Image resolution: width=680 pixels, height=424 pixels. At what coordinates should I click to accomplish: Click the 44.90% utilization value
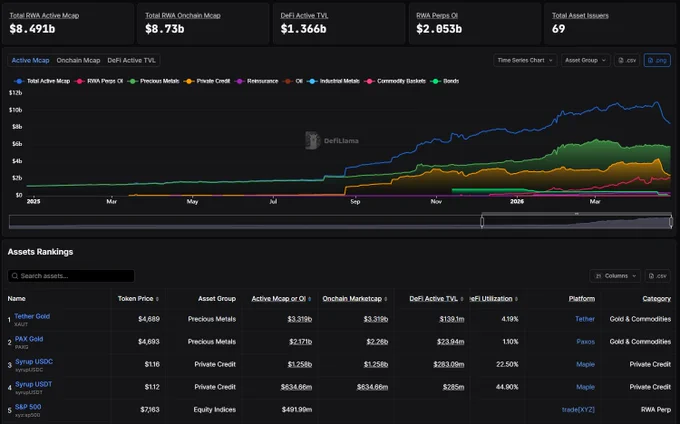pos(507,387)
